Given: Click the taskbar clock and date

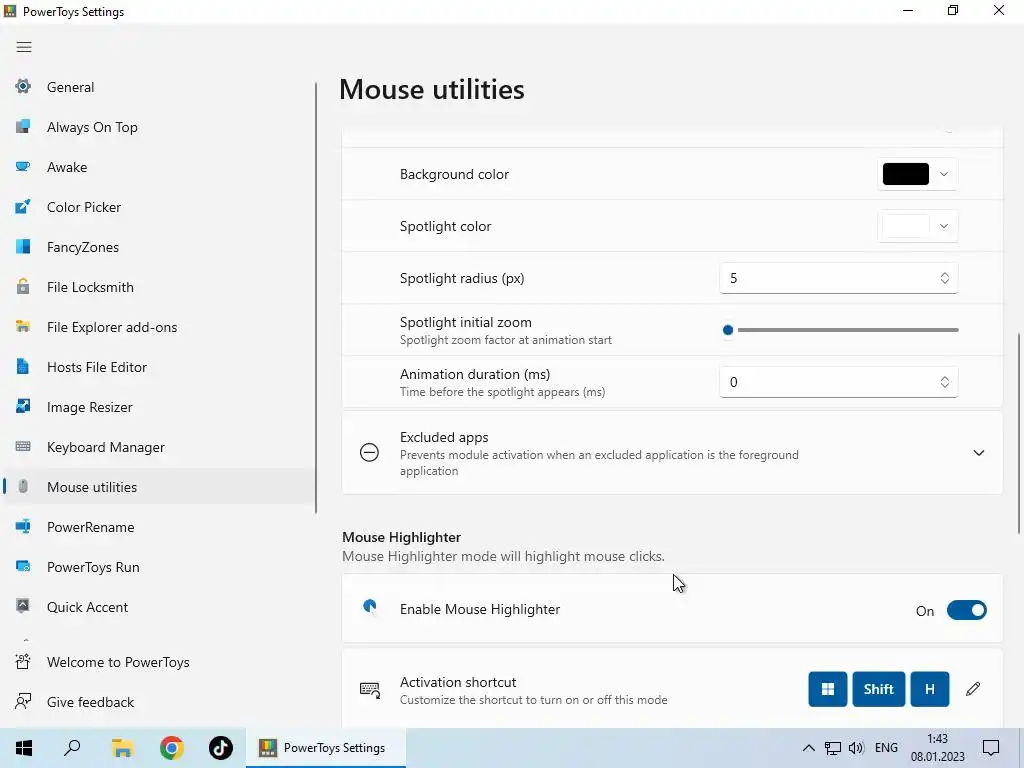Looking at the screenshot, I should (937, 748).
